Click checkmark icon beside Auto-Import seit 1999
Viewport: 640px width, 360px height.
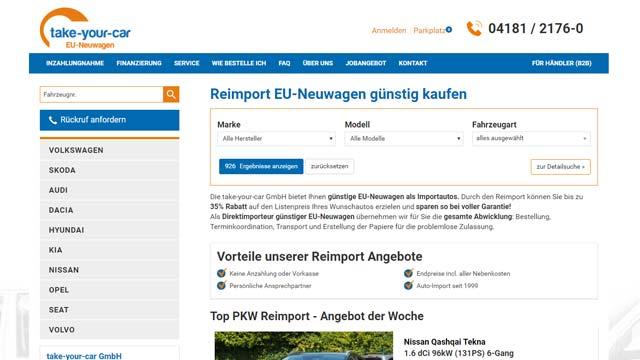[x=409, y=285]
